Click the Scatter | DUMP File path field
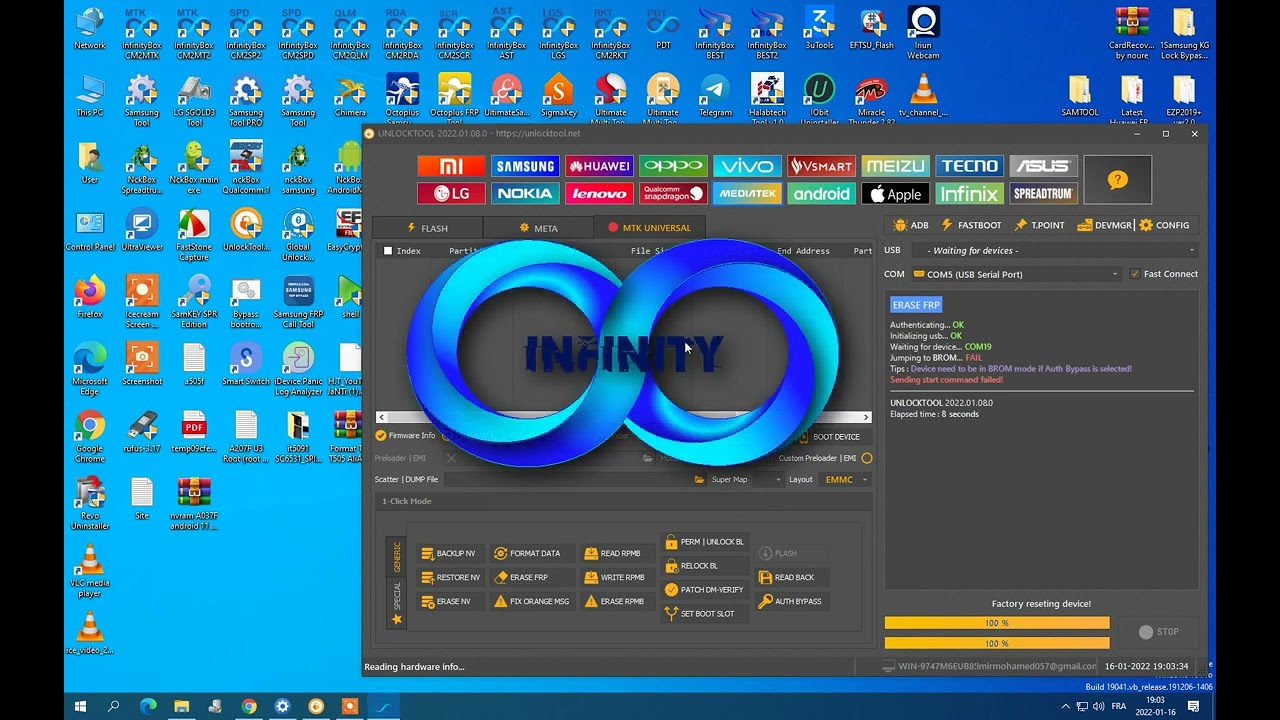The height and width of the screenshot is (720, 1280). coord(566,480)
